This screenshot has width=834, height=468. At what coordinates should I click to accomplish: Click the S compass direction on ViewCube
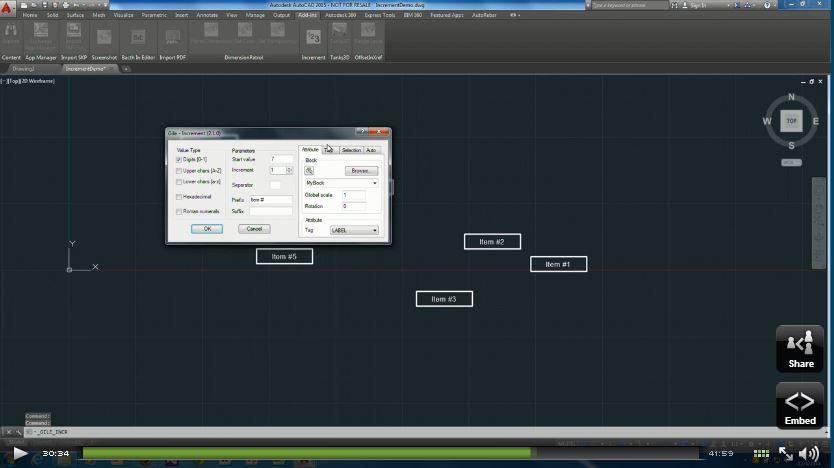pos(791,145)
